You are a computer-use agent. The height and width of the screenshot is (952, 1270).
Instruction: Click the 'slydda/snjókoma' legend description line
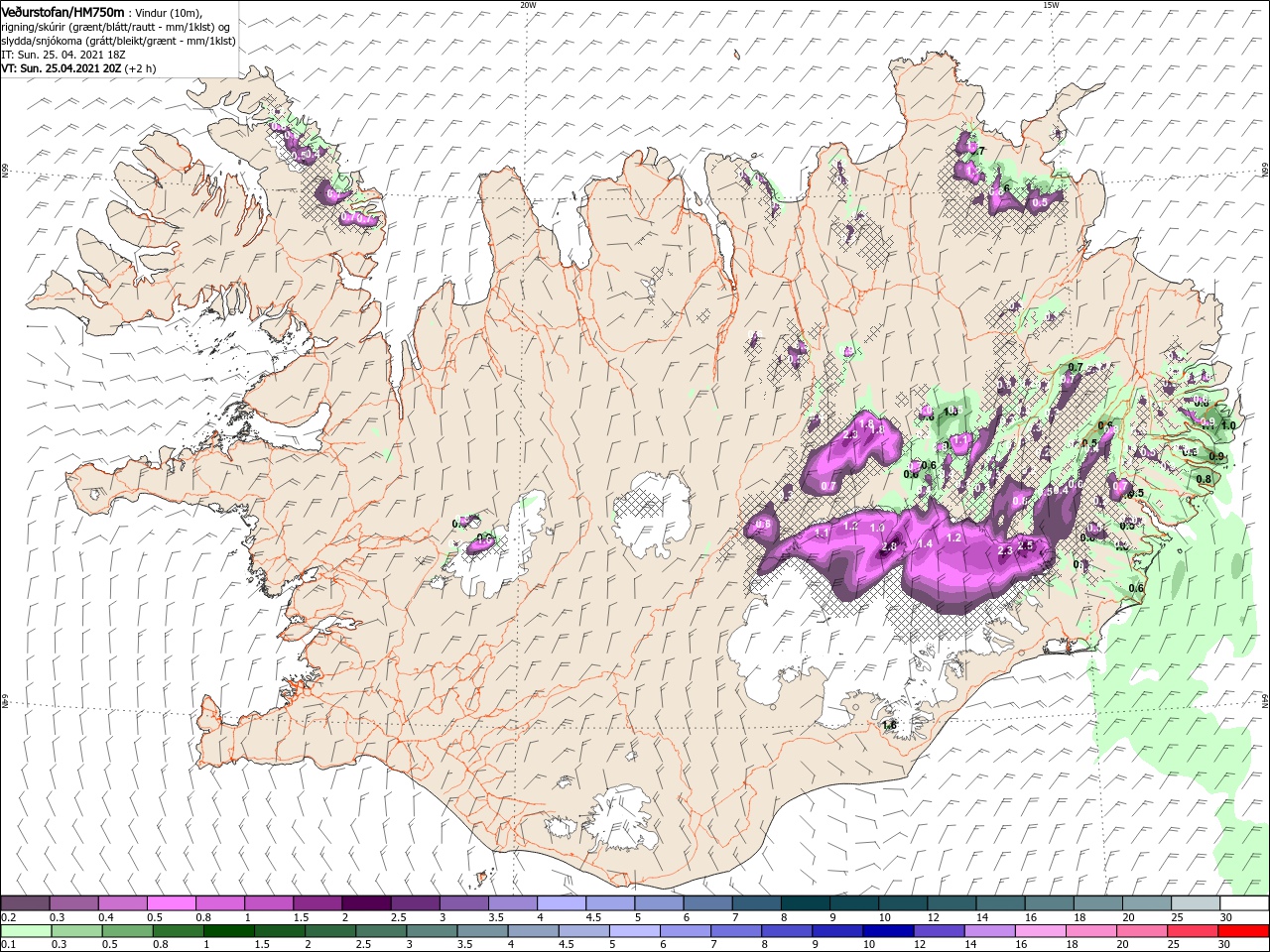pyautogui.click(x=117, y=41)
